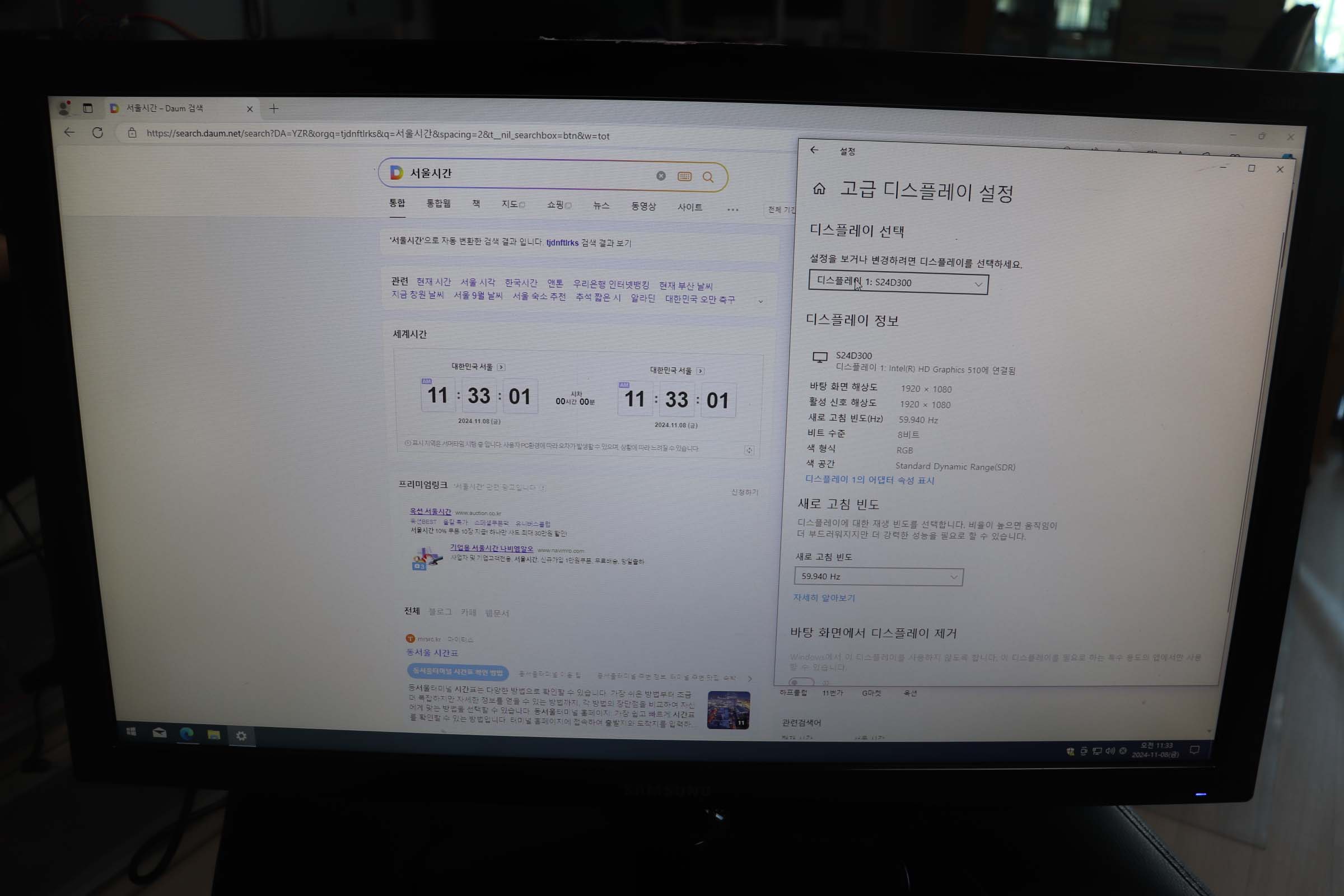Clear the Daum search box text

[x=661, y=176]
